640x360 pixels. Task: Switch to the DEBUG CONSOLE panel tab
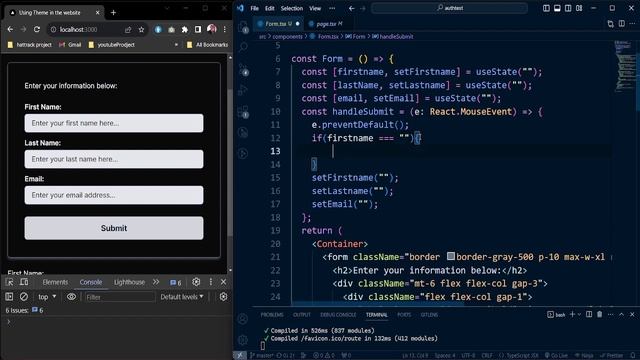coord(338,315)
